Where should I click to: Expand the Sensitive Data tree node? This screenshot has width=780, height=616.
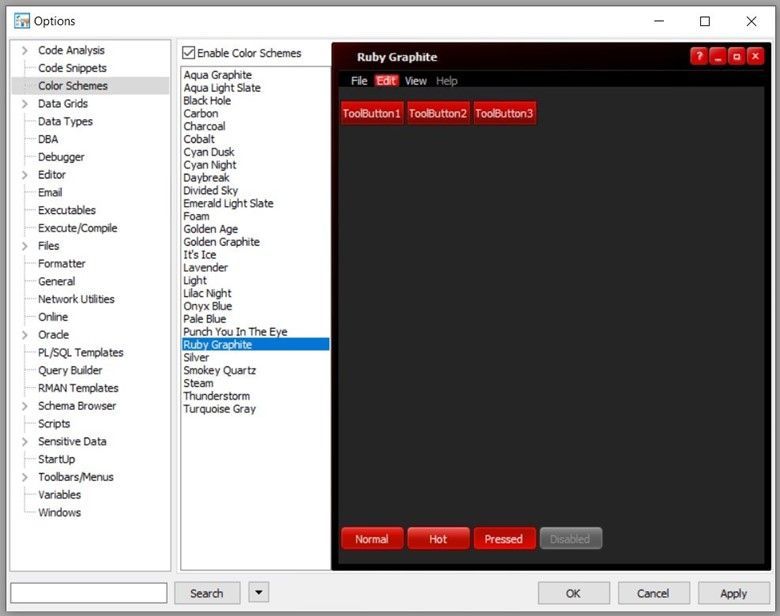pos(25,441)
